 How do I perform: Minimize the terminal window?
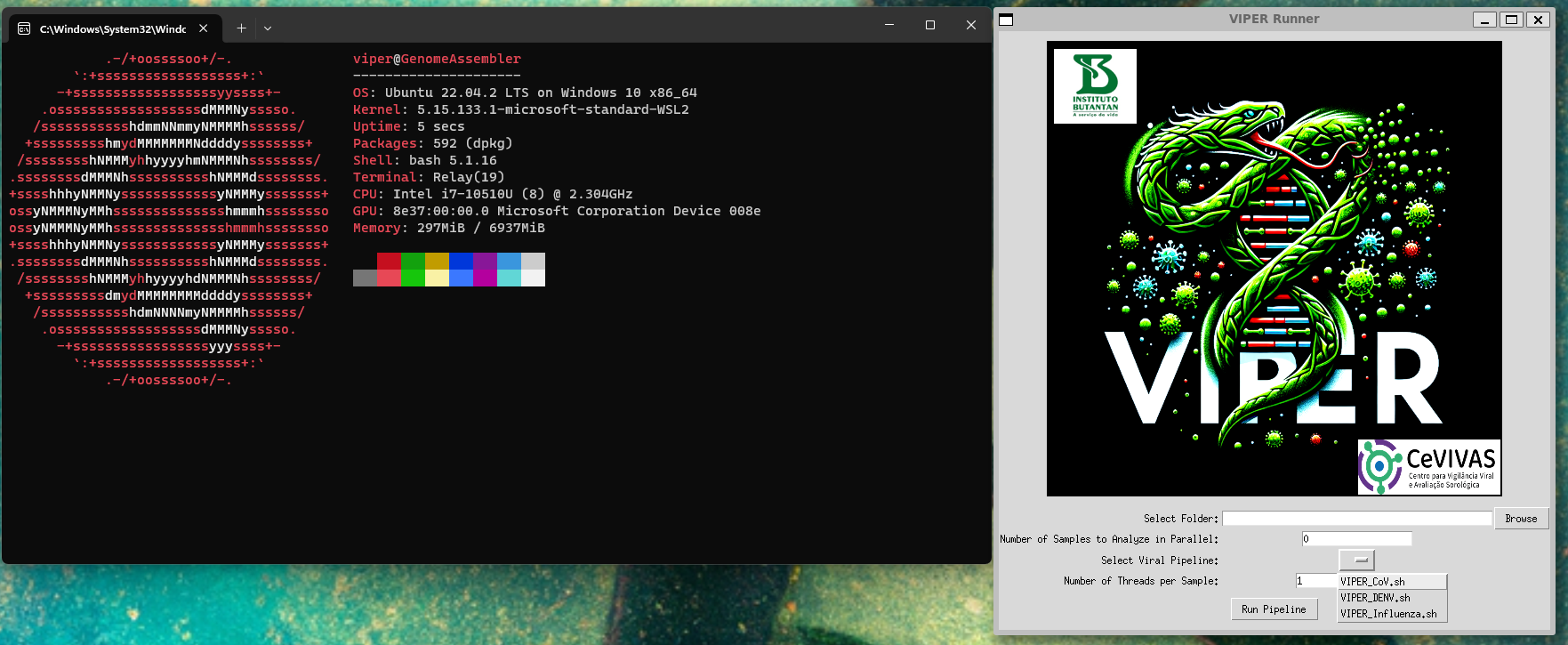[x=889, y=25]
